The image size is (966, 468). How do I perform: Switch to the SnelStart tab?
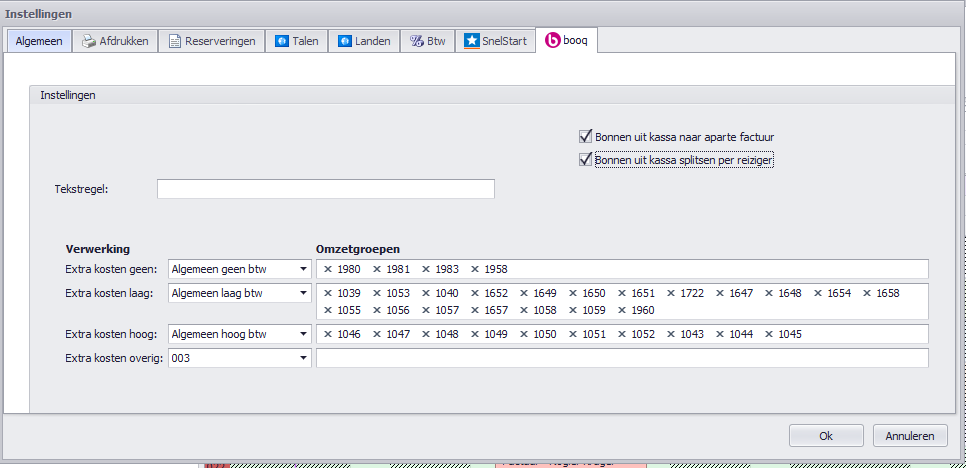pyautogui.click(x=495, y=42)
